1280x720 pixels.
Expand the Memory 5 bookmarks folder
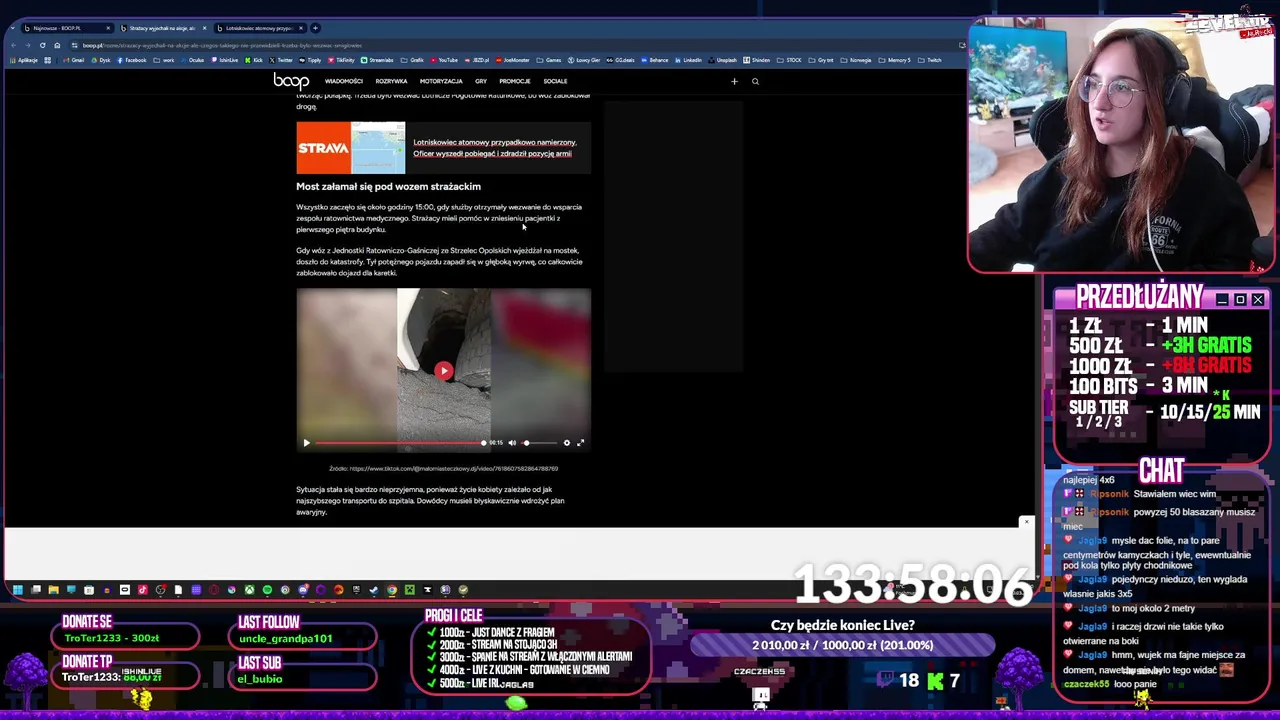coord(894,60)
